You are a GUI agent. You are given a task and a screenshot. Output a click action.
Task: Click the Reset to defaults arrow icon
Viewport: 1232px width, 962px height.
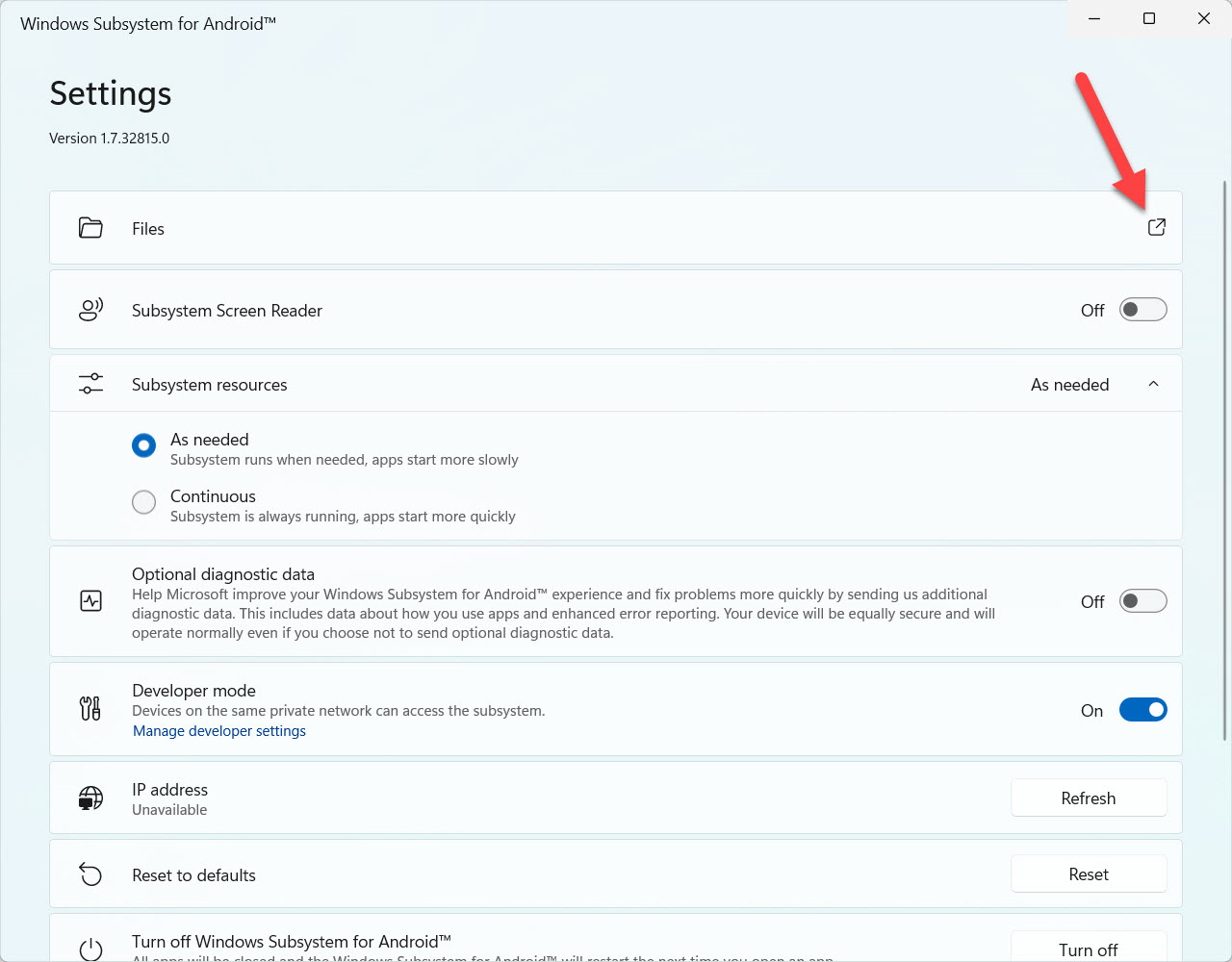pyautogui.click(x=90, y=874)
